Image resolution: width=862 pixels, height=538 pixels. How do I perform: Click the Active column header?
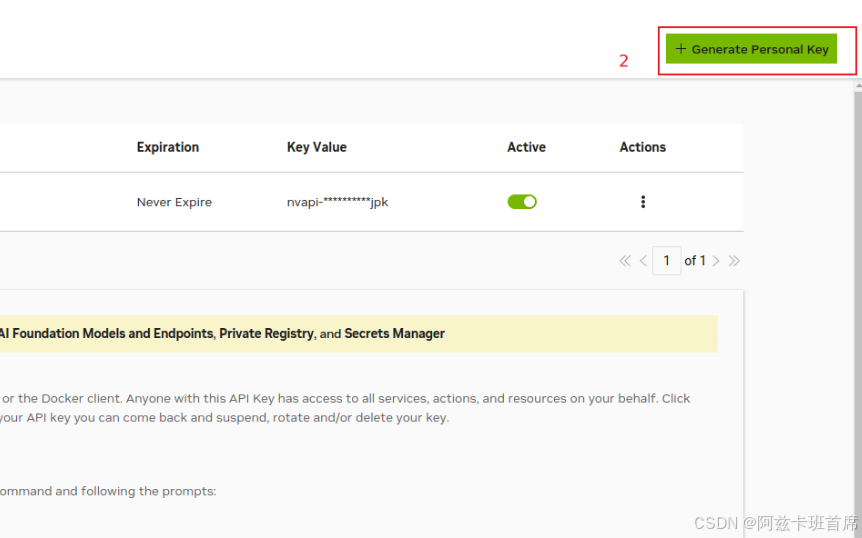point(526,147)
